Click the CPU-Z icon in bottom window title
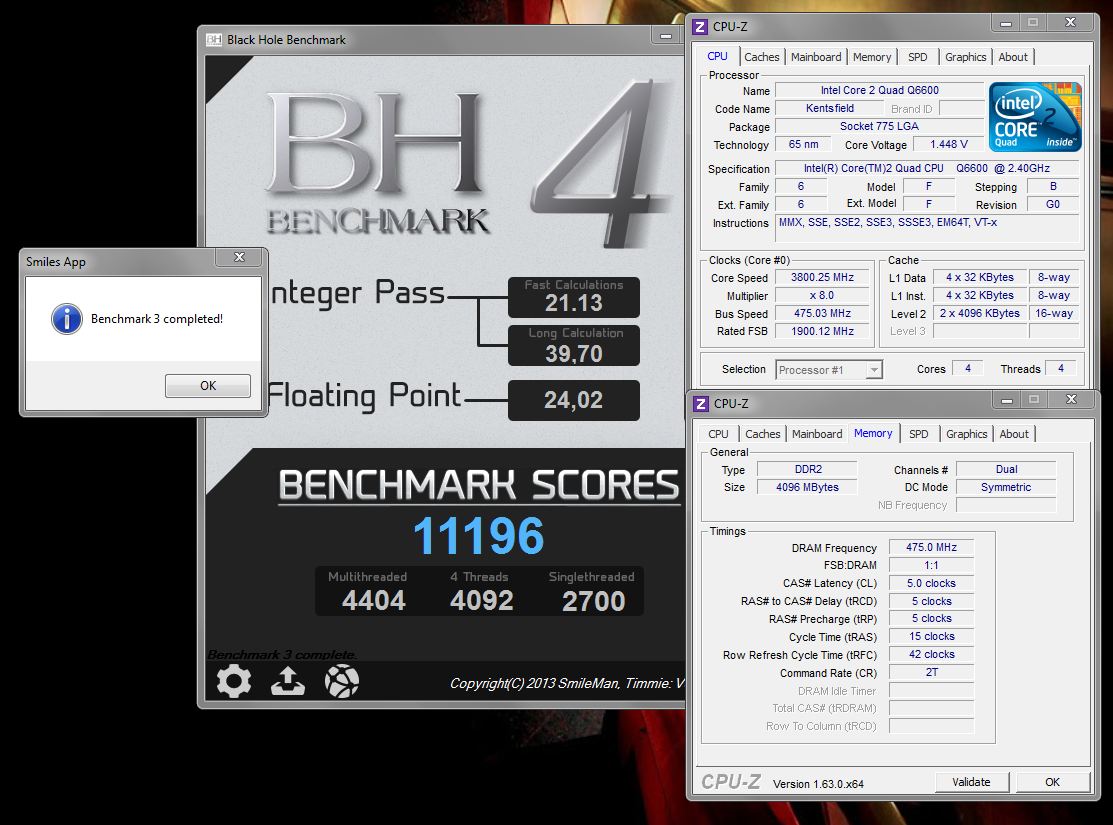Viewport: 1113px width, 825px height. pos(701,403)
